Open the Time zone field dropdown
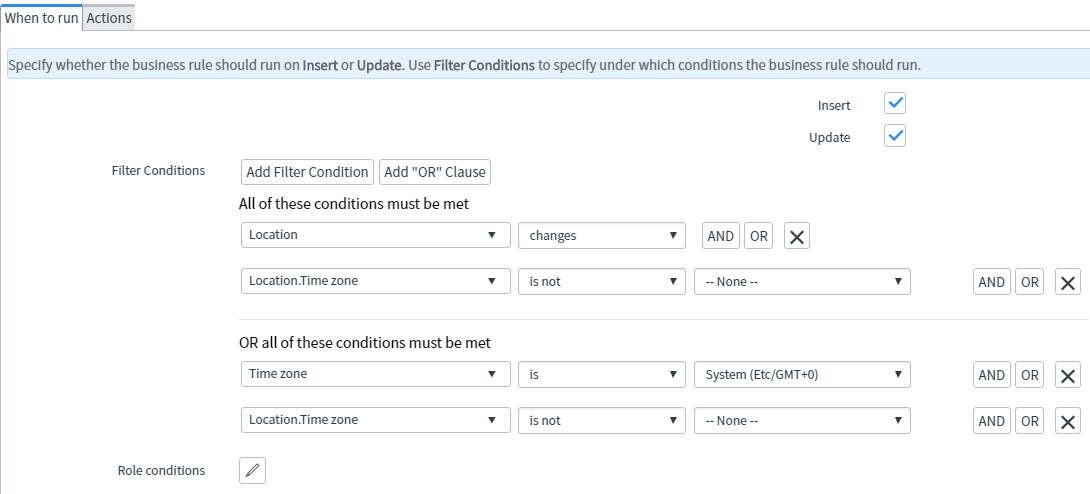The height and width of the screenshot is (494, 1090). (376, 374)
